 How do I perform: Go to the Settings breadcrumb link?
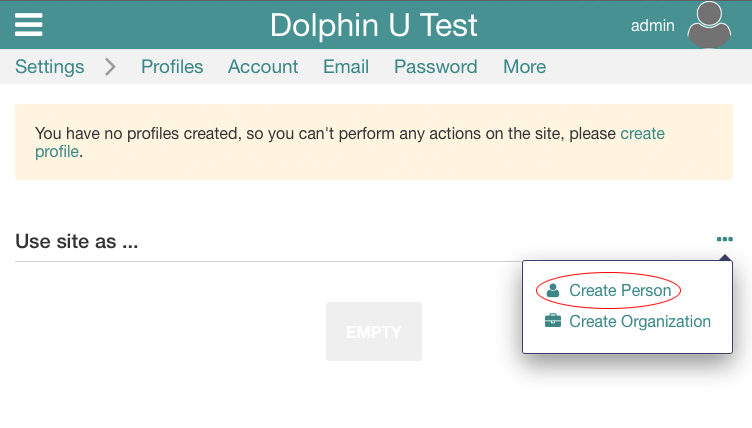point(50,67)
